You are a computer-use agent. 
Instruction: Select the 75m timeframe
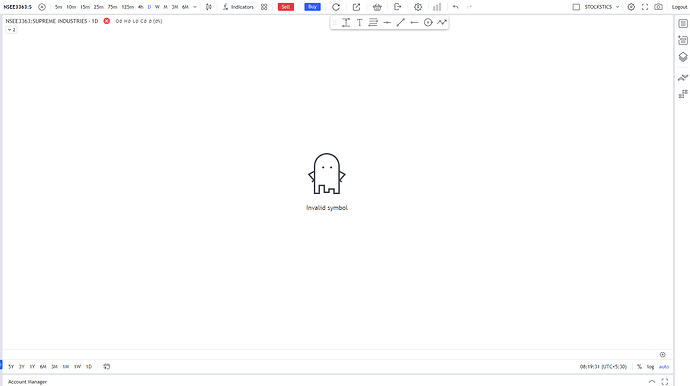pyautogui.click(x=113, y=7)
